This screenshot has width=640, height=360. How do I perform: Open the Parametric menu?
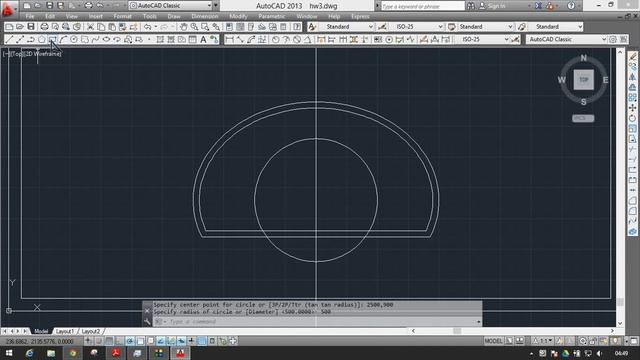pos(272,16)
